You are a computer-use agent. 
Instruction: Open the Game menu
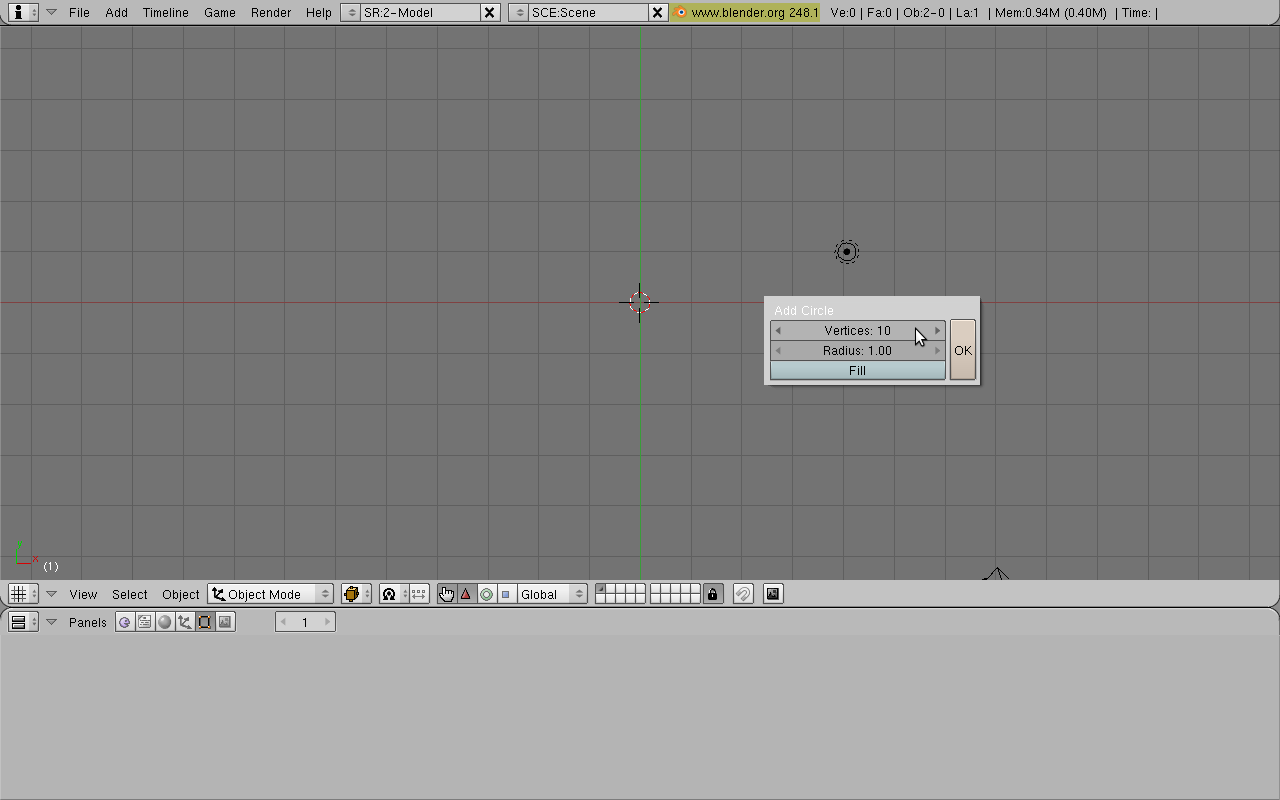tap(220, 12)
